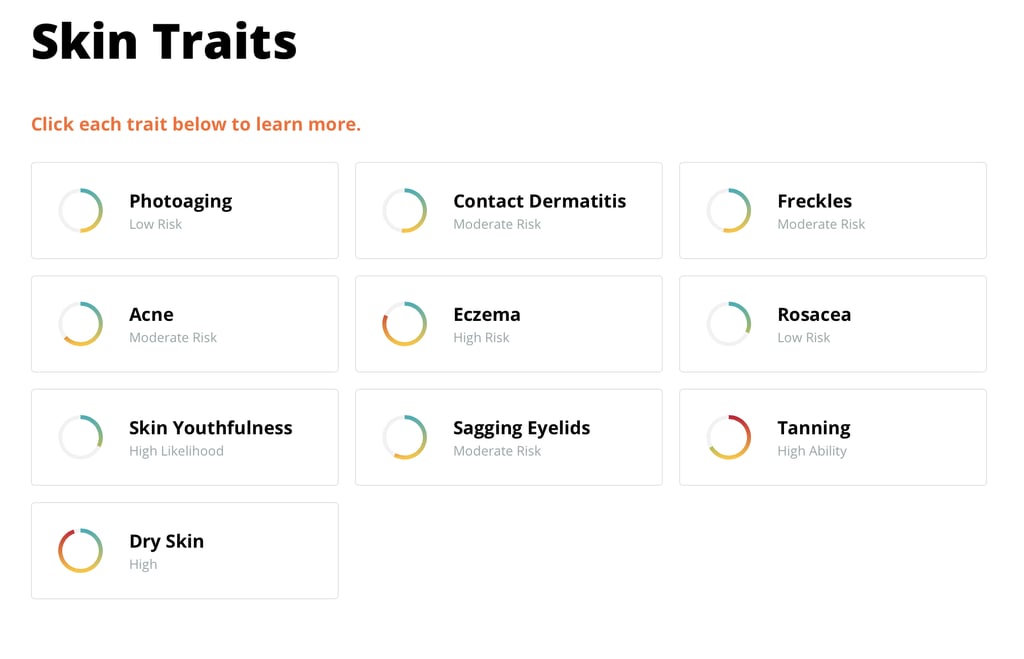Click the Tanning 'High Ability' label
Viewport: 1024px width, 659px height.
(812, 451)
